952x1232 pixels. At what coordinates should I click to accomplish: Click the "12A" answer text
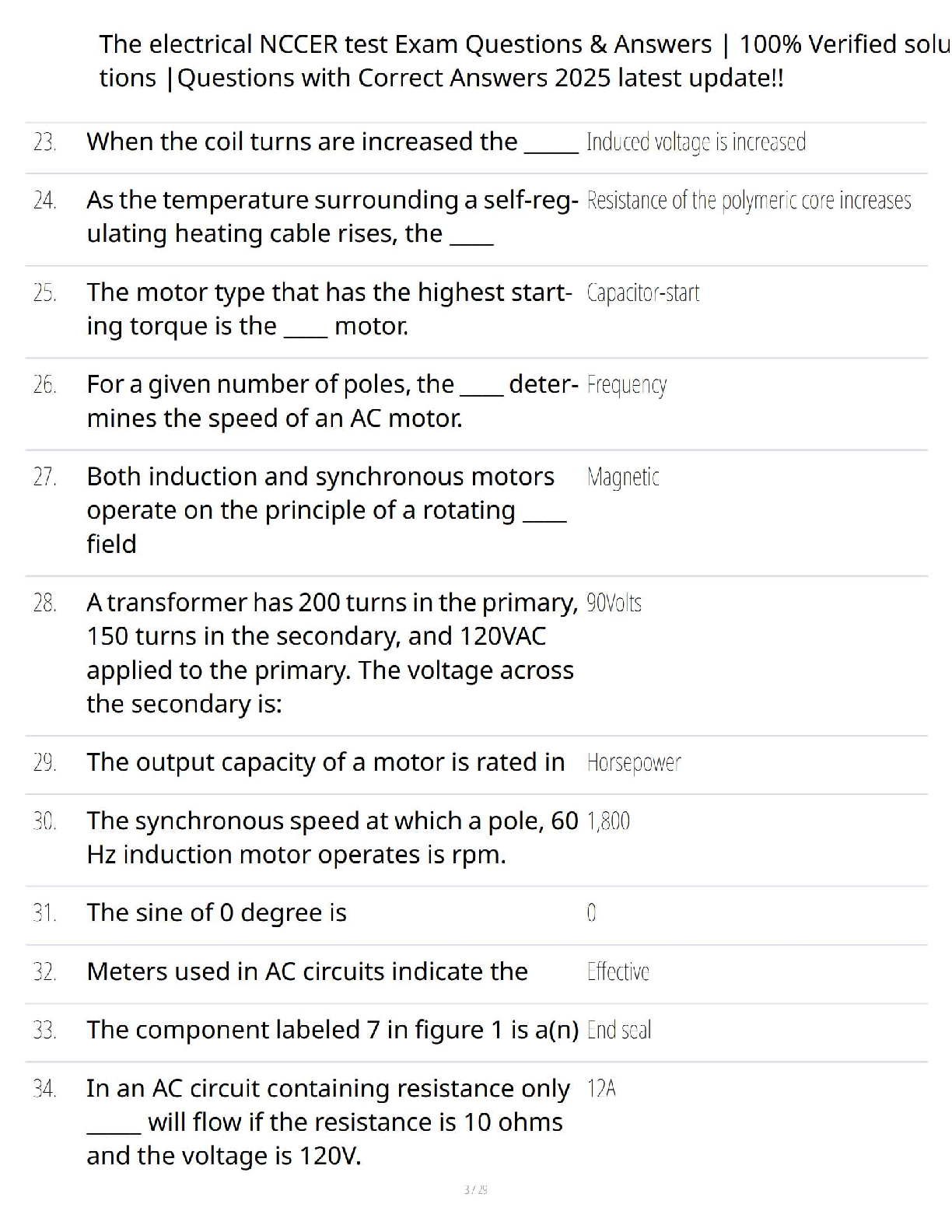click(x=601, y=1089)
